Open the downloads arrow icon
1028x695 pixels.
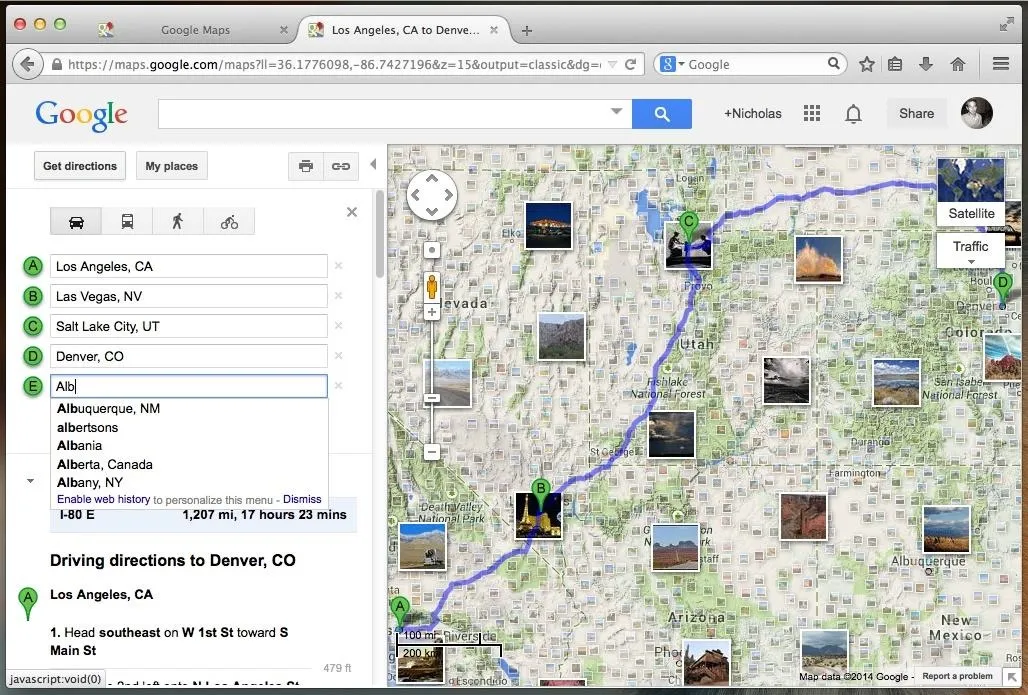point(926,64)
